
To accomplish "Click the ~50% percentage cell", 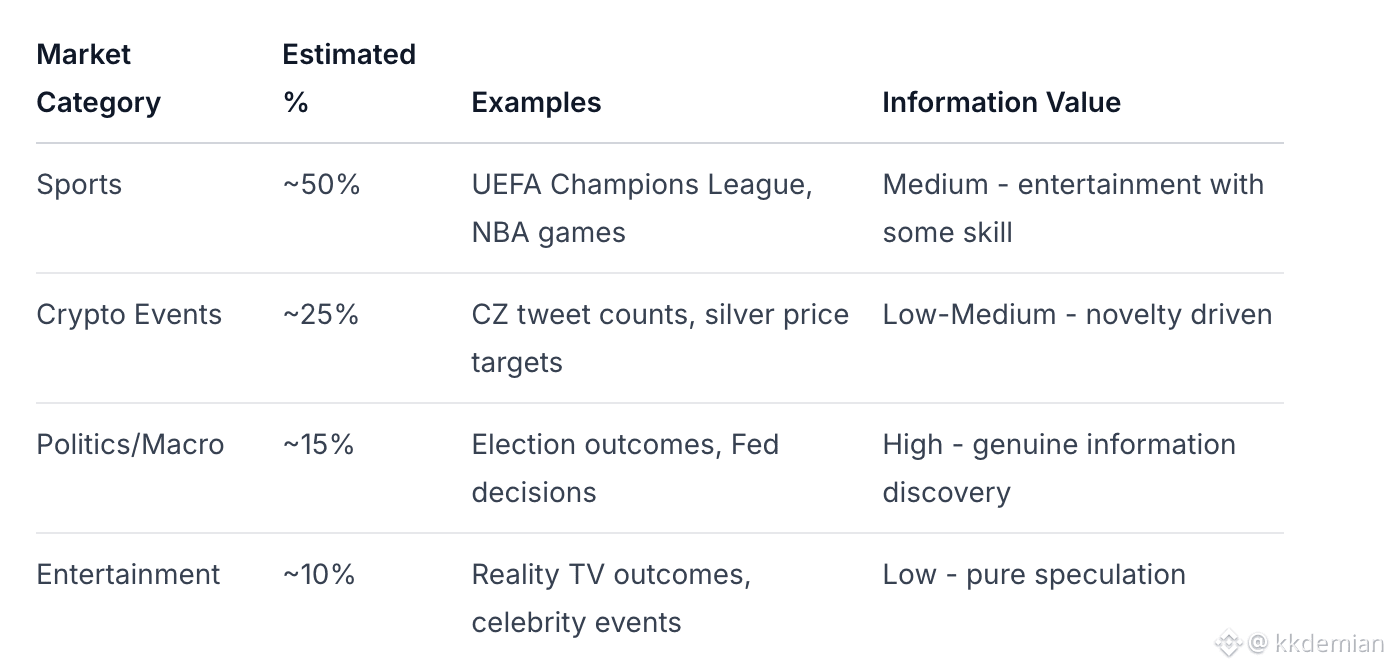I will pos(321,184).
